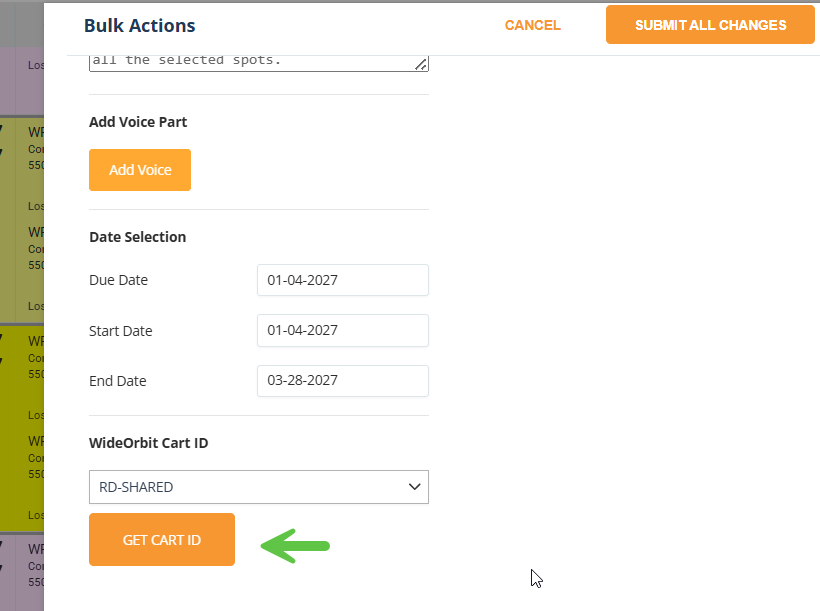Image resolution: width=820 pixels, height=611 pixels.
Task: Submit all changes in Bulk Actions
Action: pyautogui.click(x=710, y=25)
